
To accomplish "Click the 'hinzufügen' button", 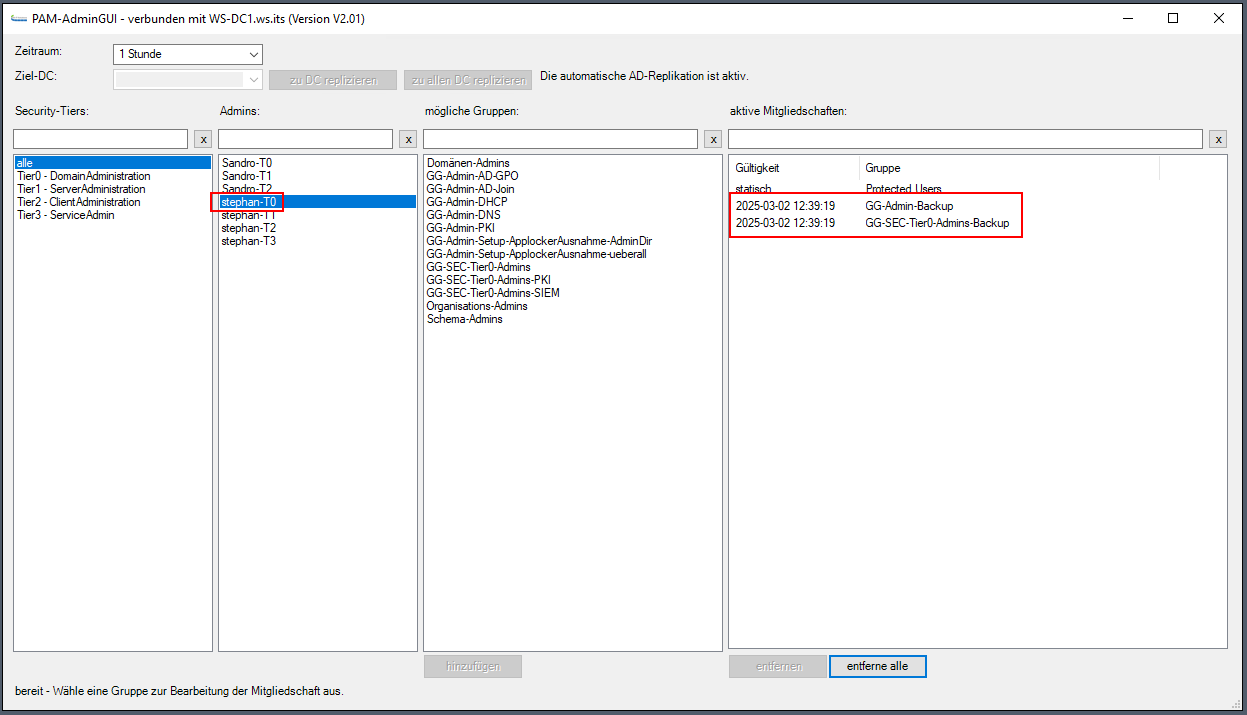I will coord(473,666).
